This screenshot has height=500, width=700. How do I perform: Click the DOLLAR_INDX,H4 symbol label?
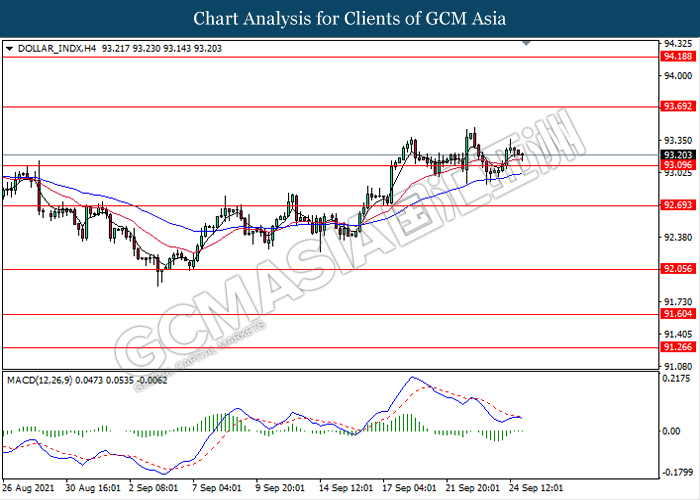point(54,47)
